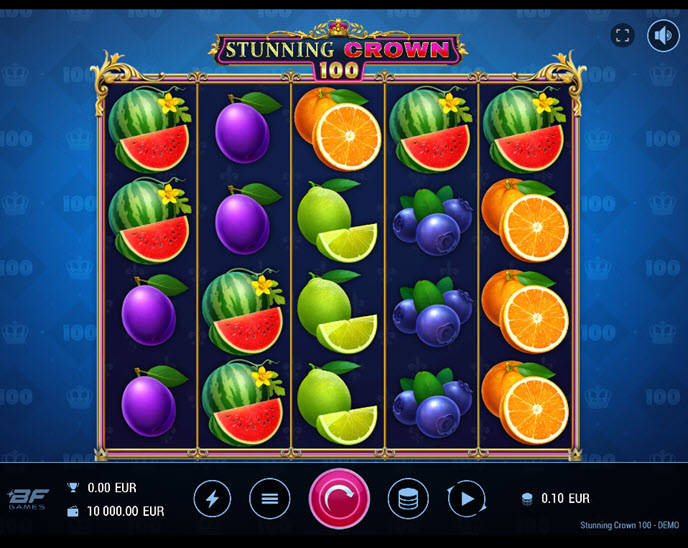The height and width of the screenshot is (548, 688).
Task: Start autoplay with the play arrow button
Action: click(x=466, y=499)
